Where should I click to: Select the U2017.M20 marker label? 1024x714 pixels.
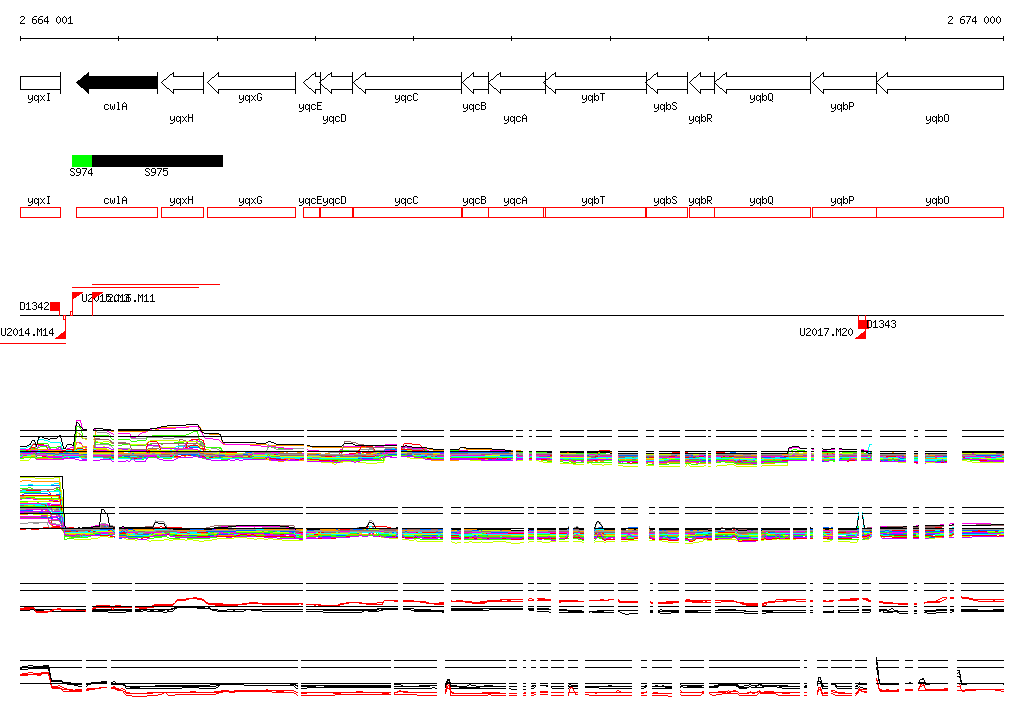826,332
